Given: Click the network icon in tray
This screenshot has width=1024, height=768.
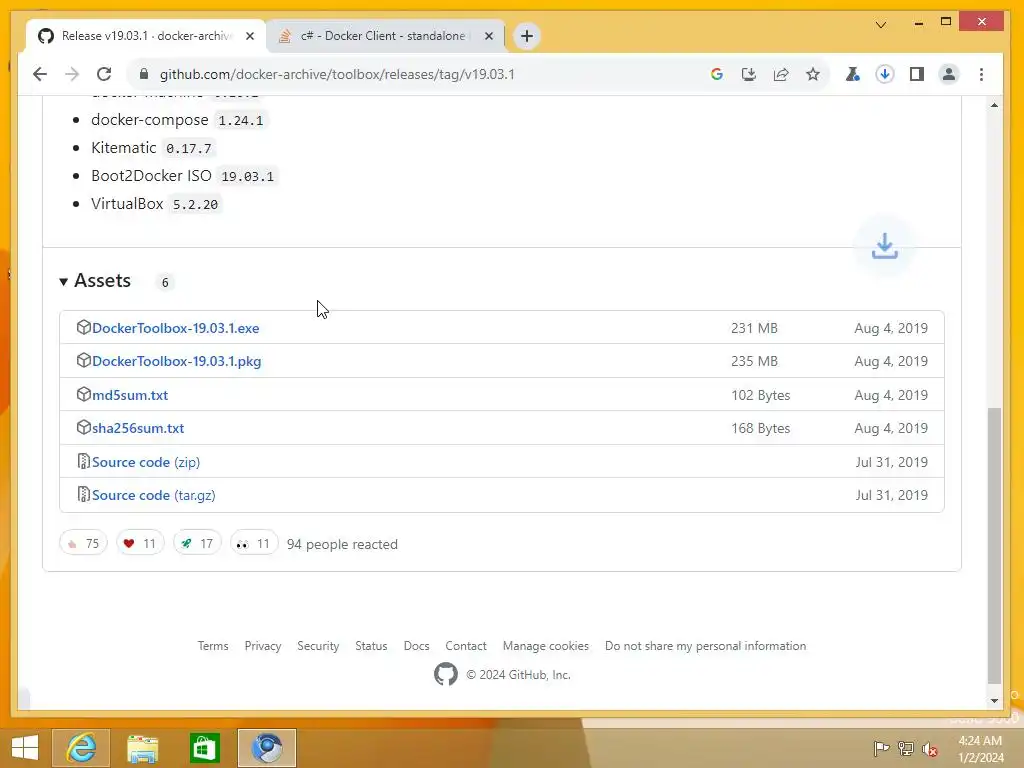Looking at the screenshot, I should point(906,748).
